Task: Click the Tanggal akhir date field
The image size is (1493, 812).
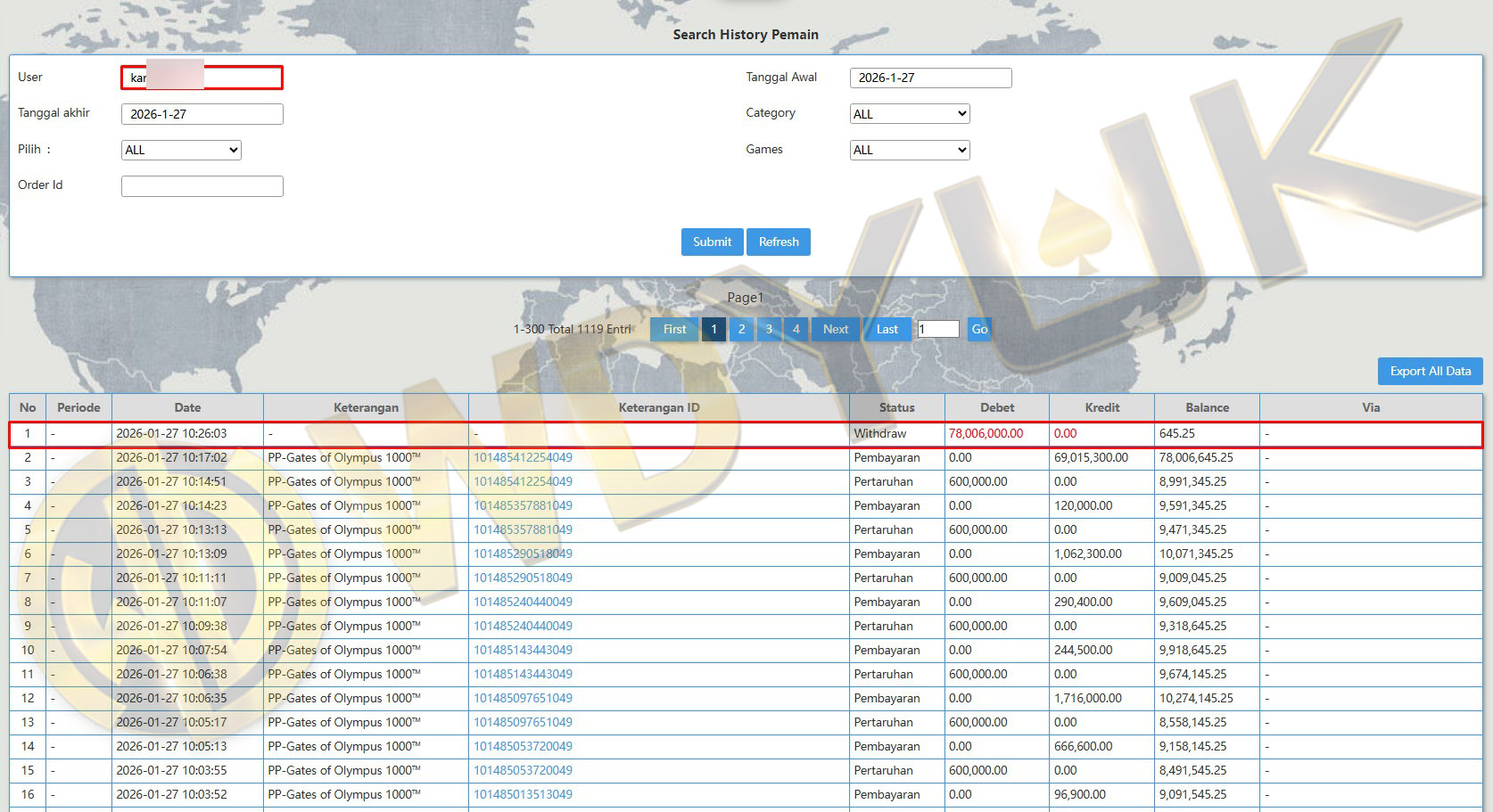Action: pos(202,114)
